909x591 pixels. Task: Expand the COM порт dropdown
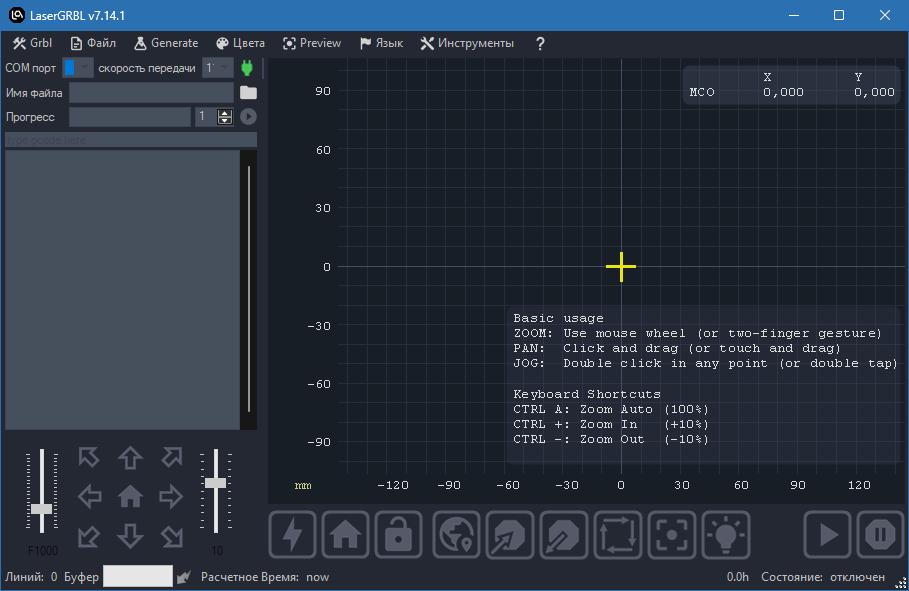pos(78,68)
